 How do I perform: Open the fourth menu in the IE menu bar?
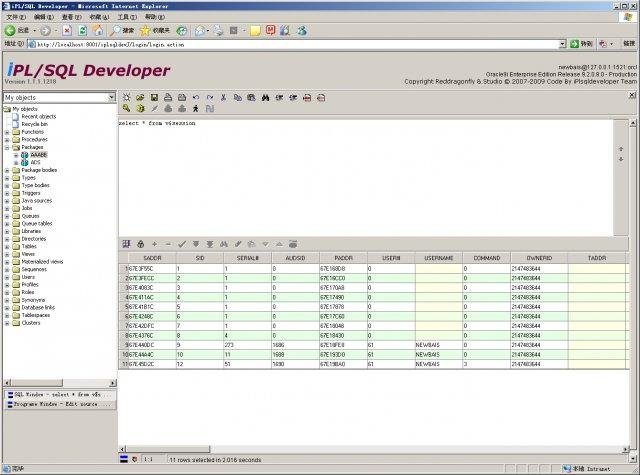tap(99, 17)
